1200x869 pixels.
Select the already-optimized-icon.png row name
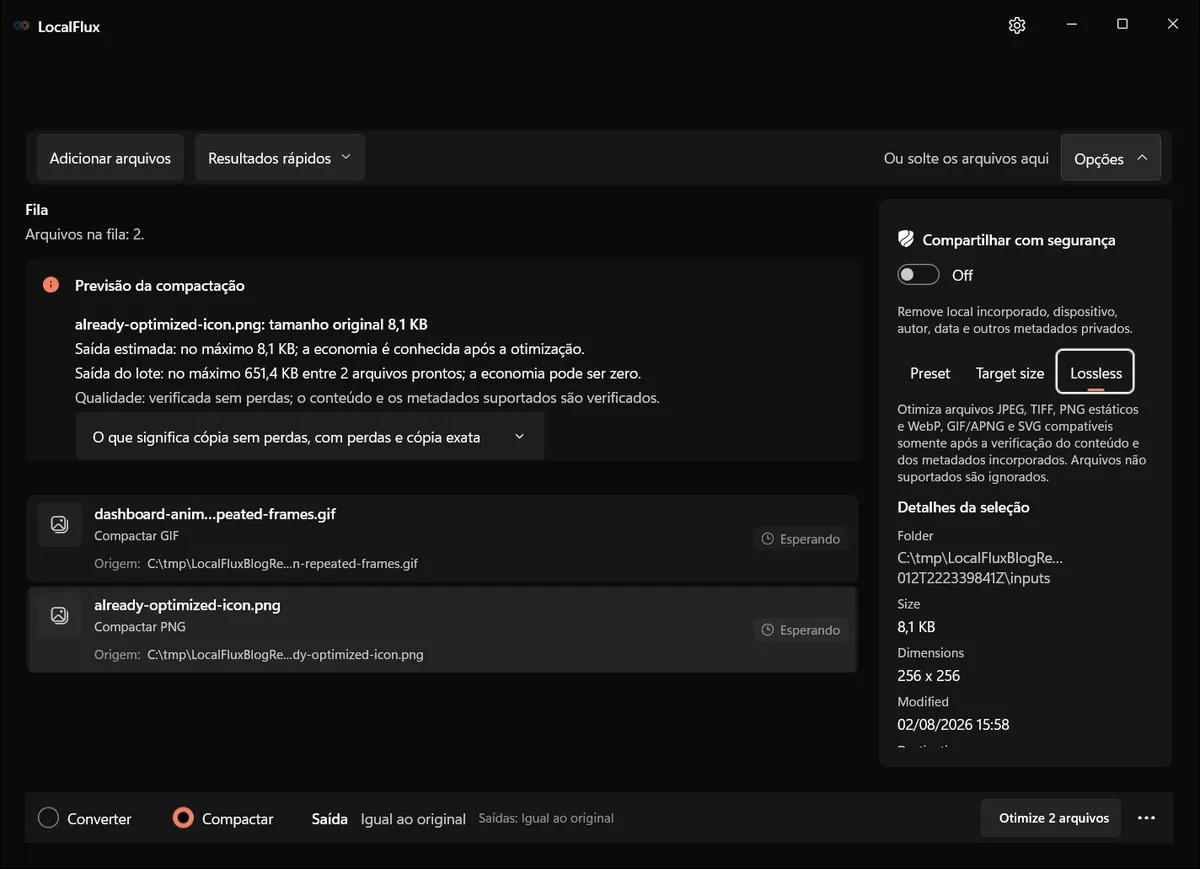[187, 605]
